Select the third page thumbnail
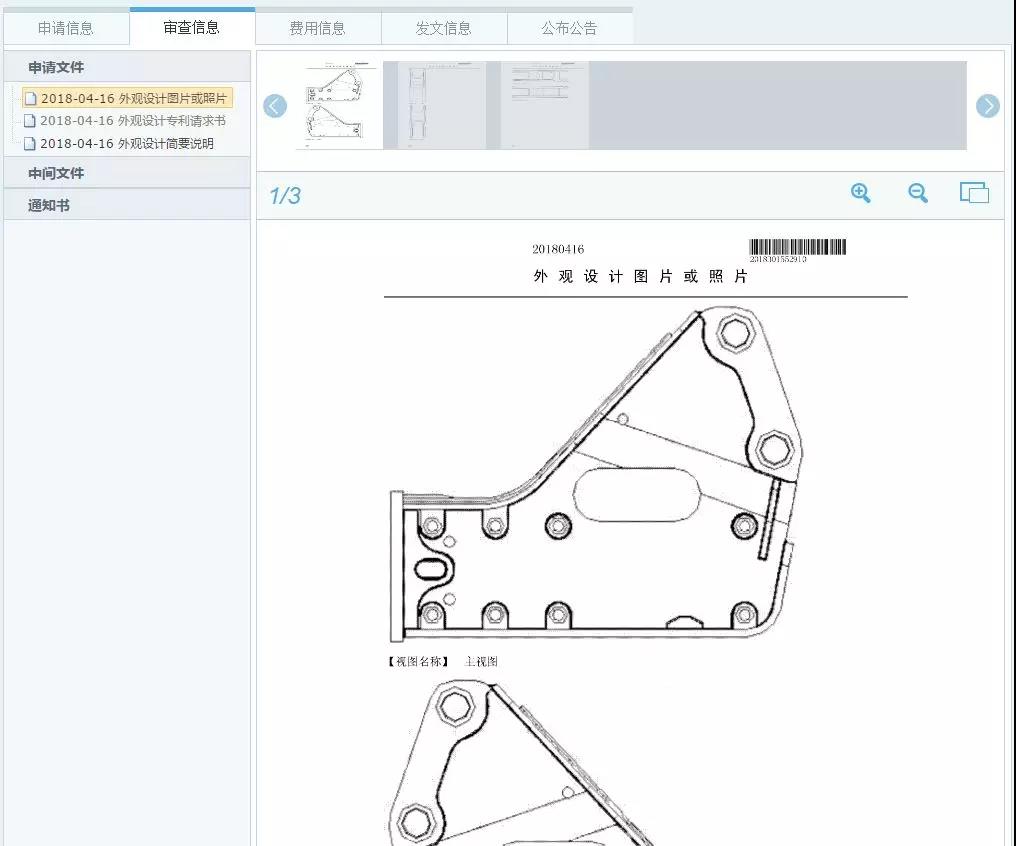This screenshot has height=846, width=1016. (544, 106)
